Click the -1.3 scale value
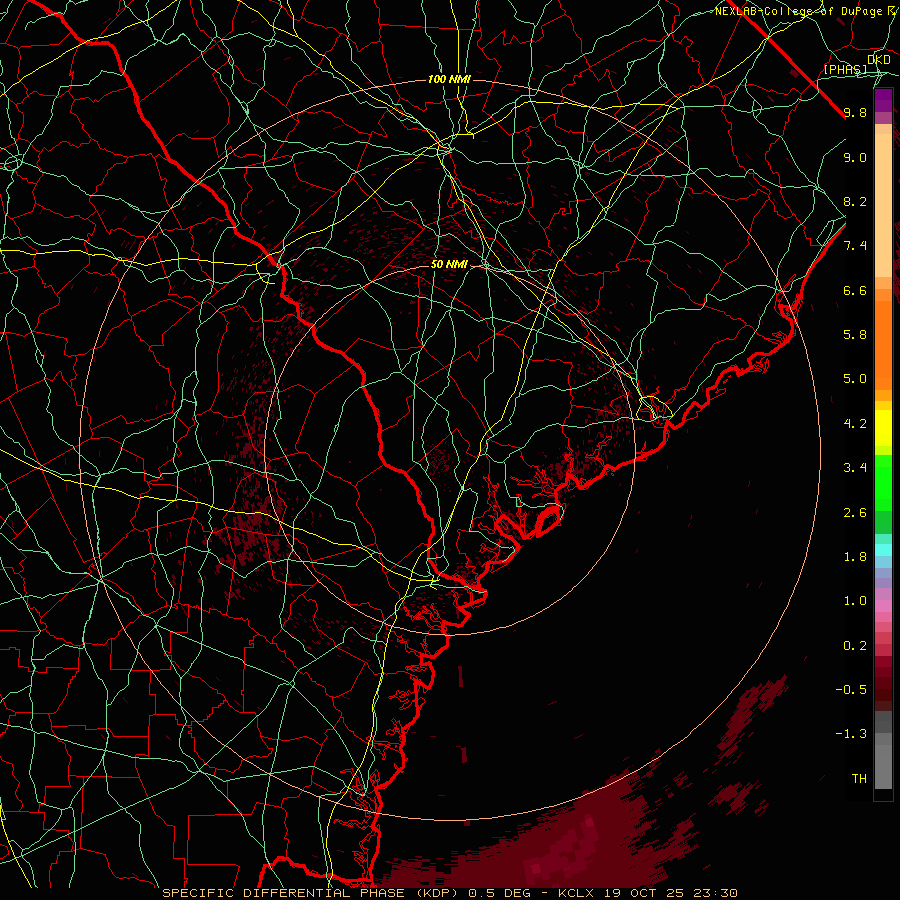 click(x=851, y=734)
